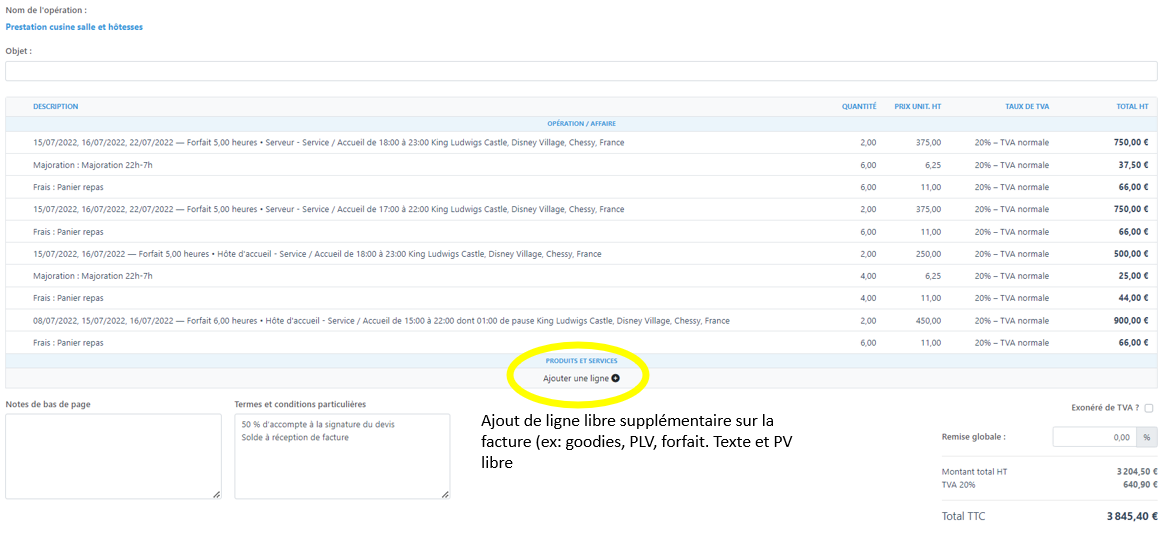
Task: Click the OPÉRATION / AFFAIRE section header
Action: pos(581,124)
